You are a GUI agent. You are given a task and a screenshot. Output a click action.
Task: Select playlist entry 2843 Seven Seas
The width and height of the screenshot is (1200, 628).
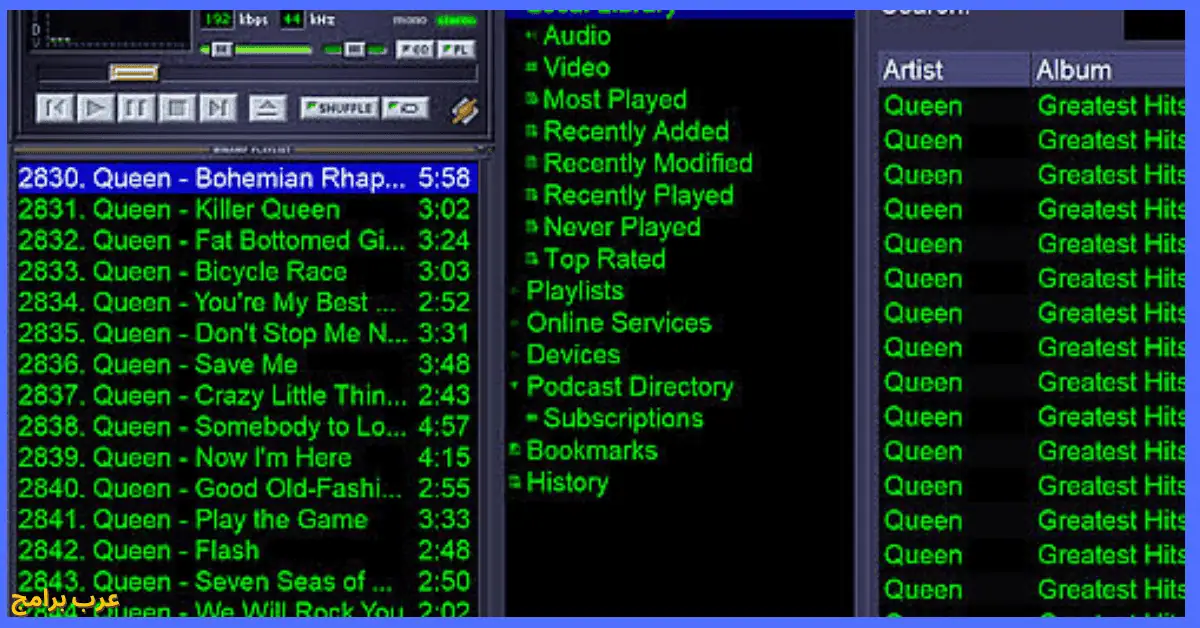tap(246, 582)
